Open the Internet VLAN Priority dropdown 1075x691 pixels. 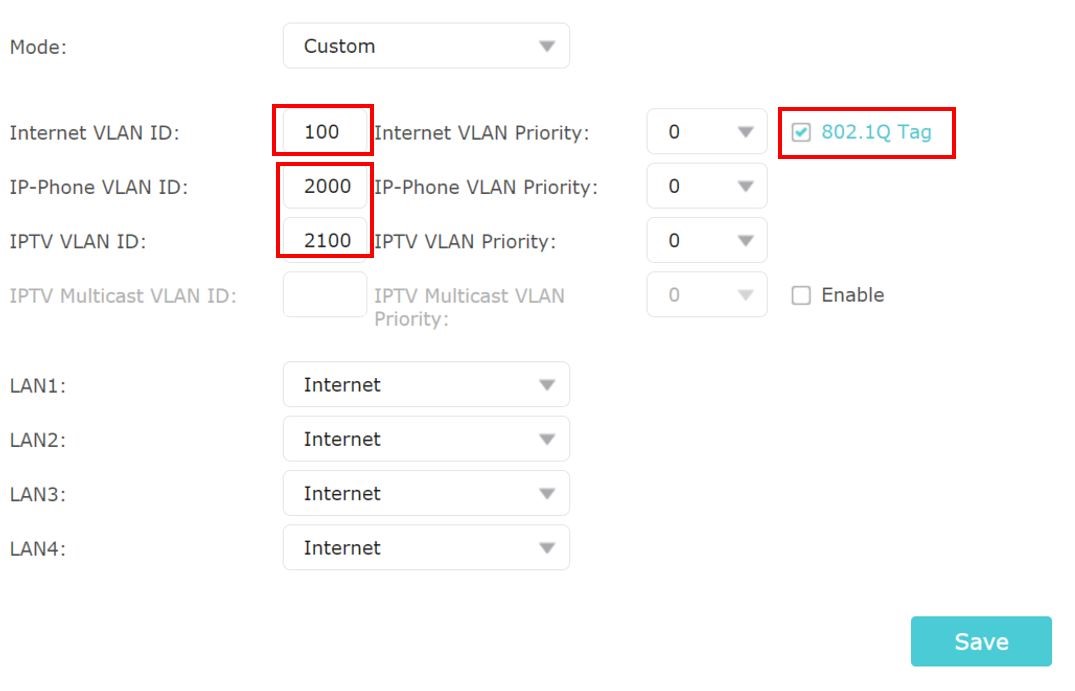(x=706, y=131)
